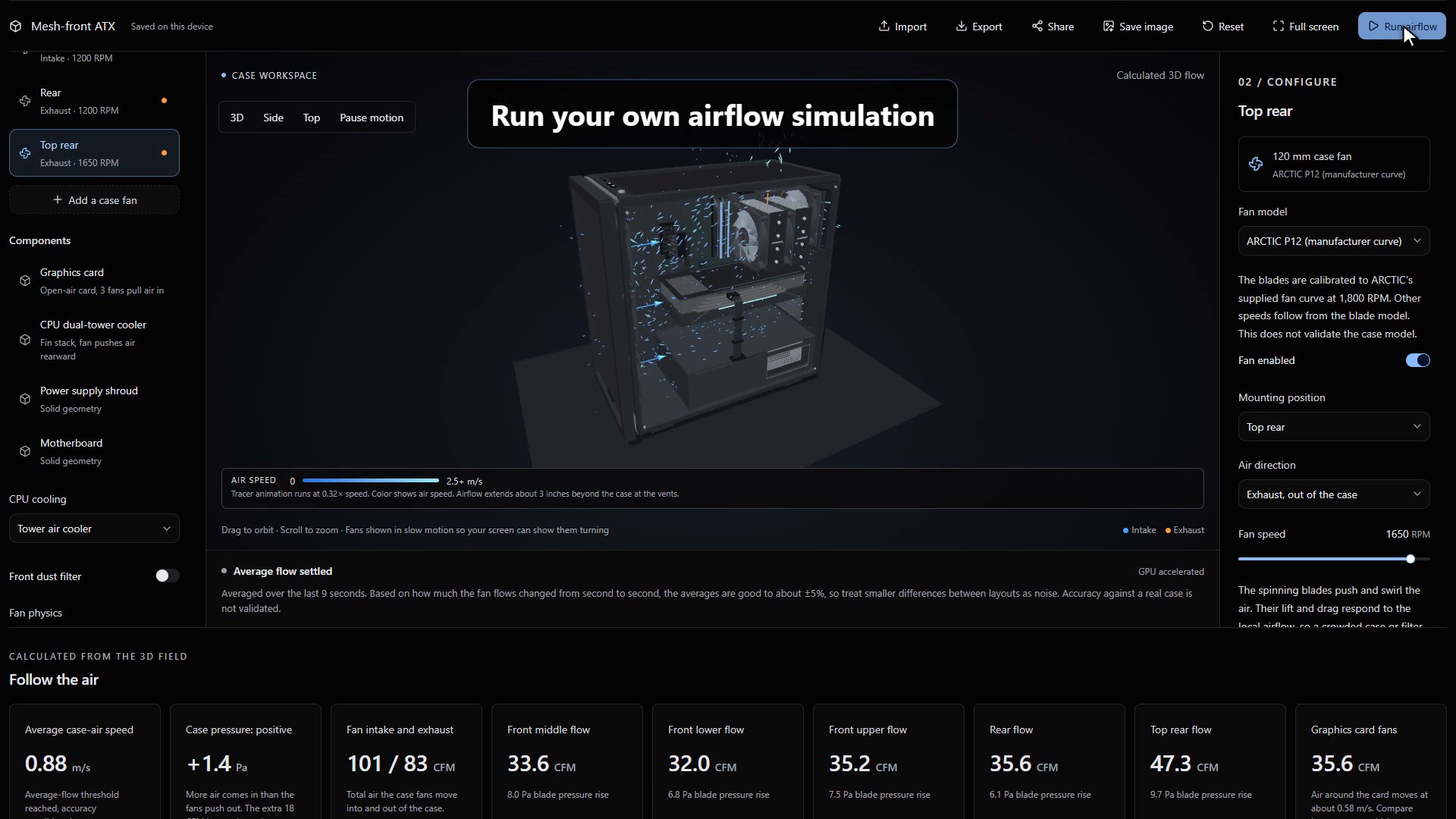Click Pause motion
This screenshot has width=1456, height=819.
click(372, 118)
